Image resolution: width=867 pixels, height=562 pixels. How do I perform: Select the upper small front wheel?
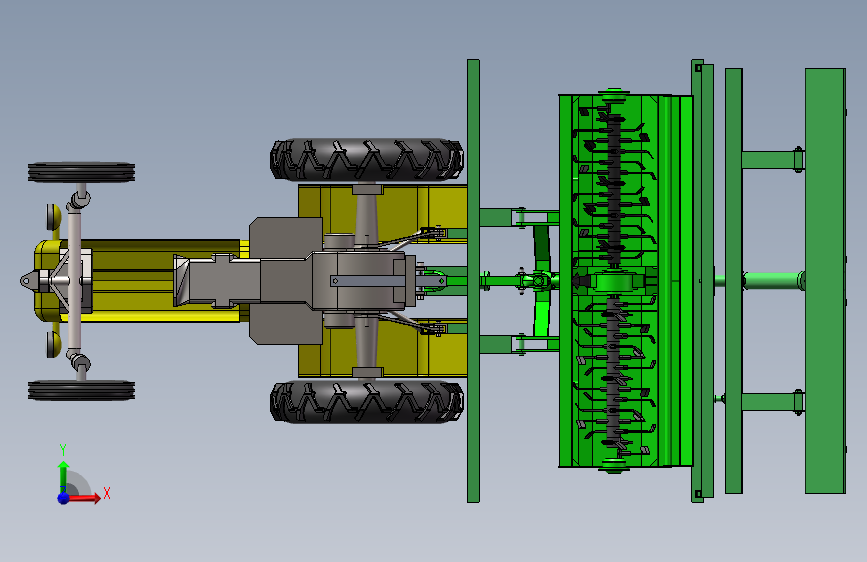coord(81,172)
